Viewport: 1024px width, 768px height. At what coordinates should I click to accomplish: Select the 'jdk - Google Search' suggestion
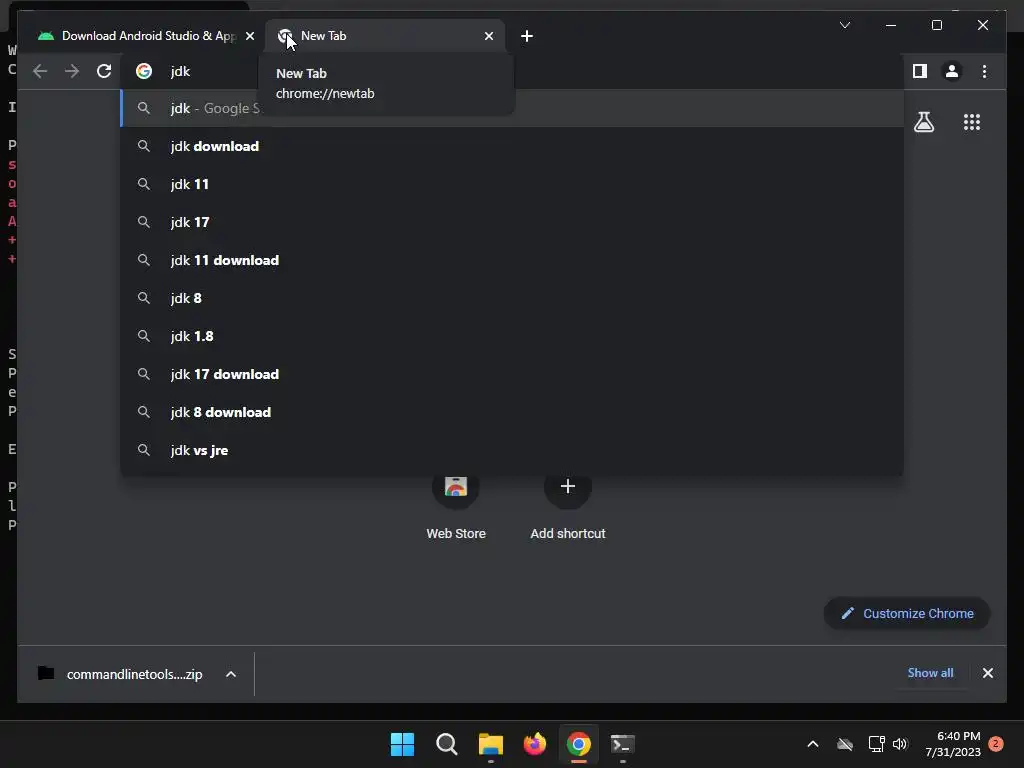point(512,108)
